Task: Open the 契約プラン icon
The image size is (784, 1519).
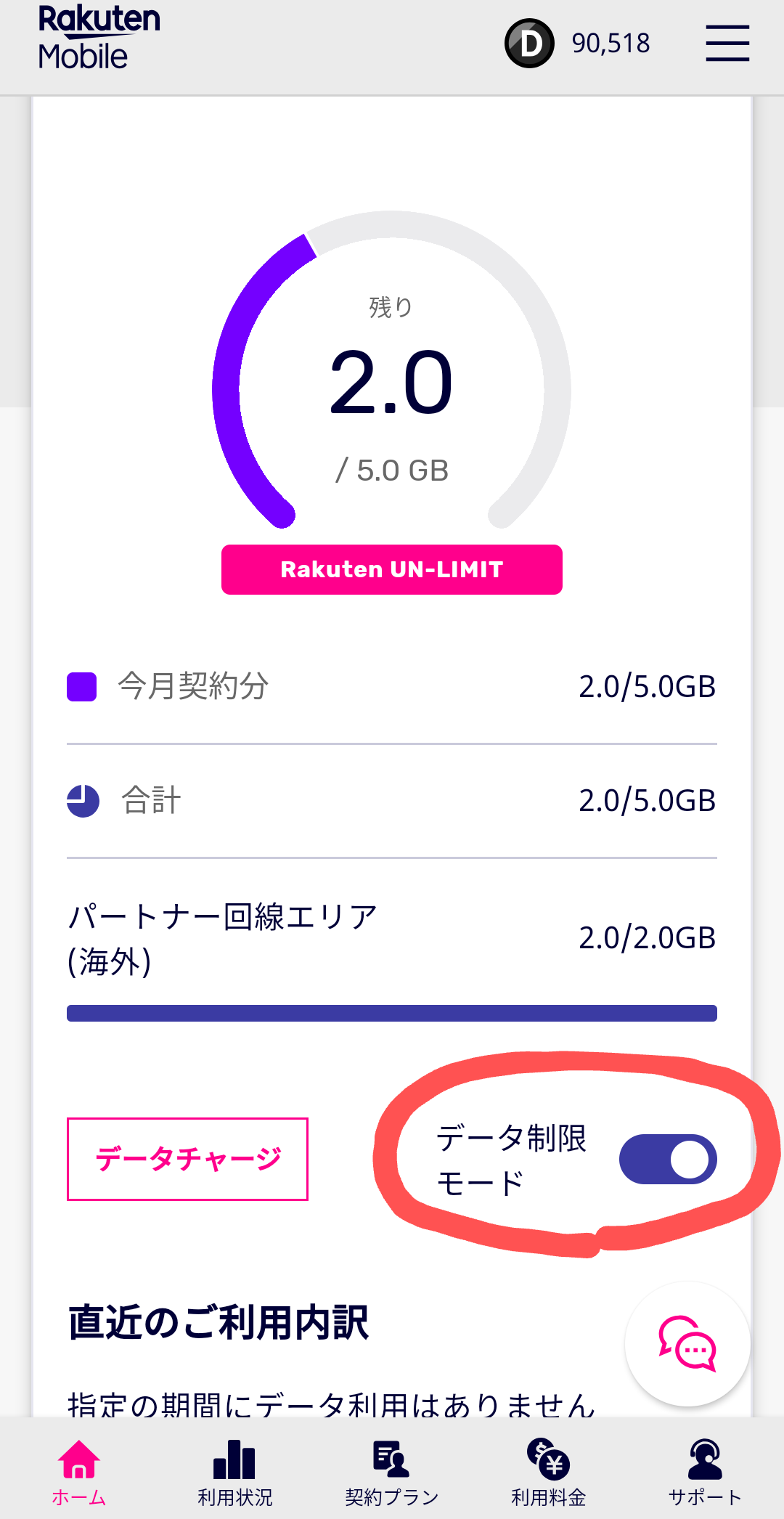Action: click(x=391, y=1459)
